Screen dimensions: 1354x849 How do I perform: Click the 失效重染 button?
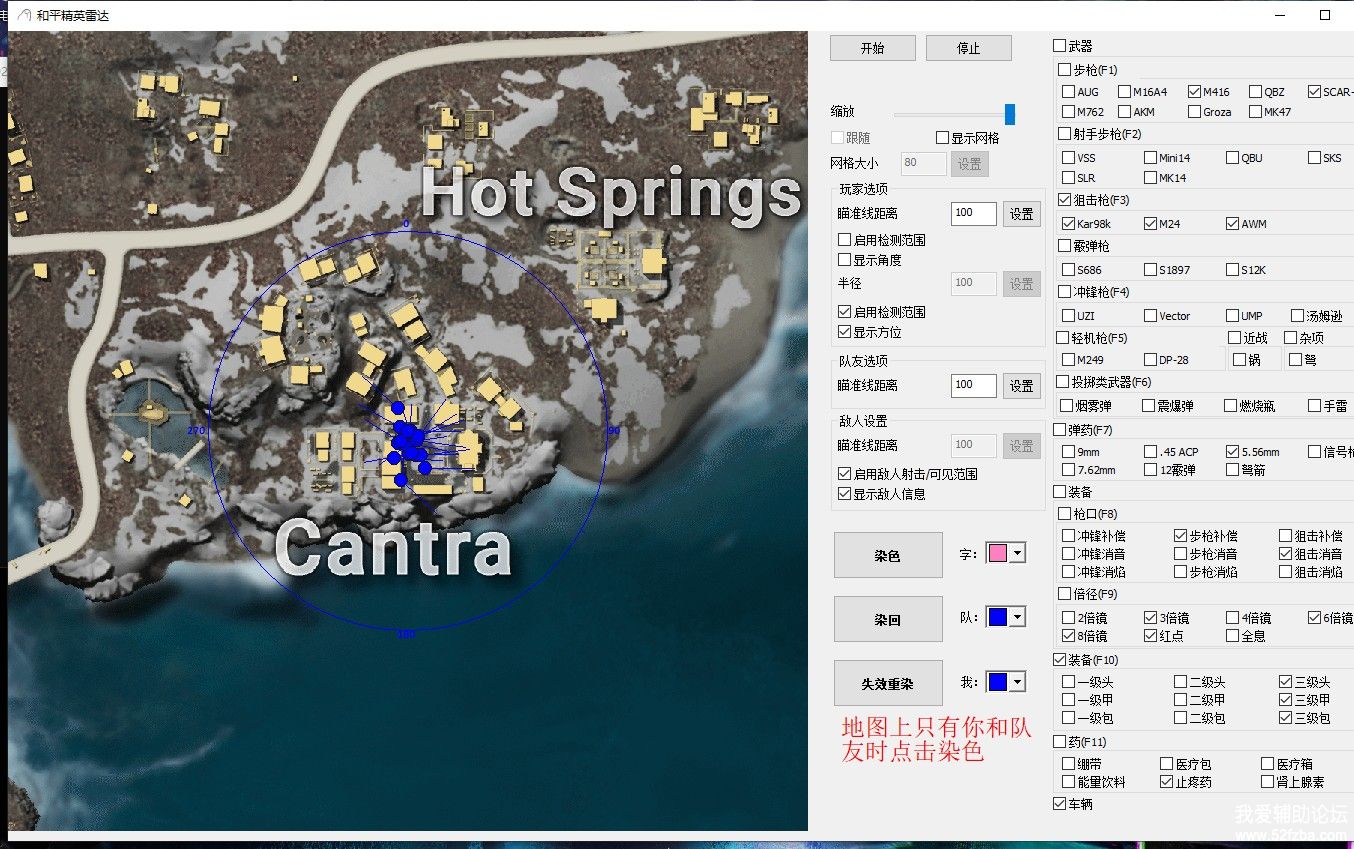[x=888, y=684]
